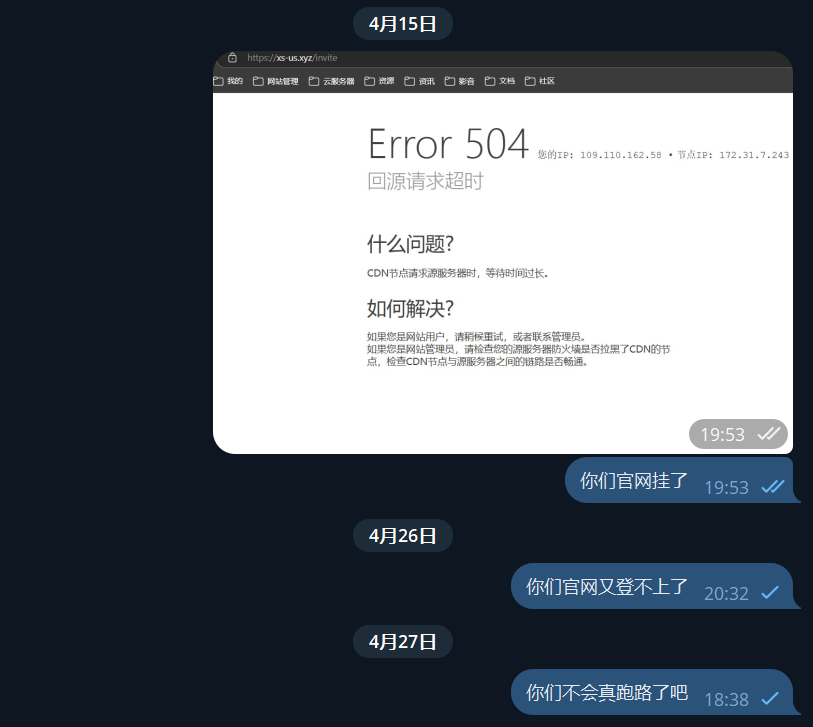Screen dimensions: 813x727
Task: Click the gray double checkmark on the image timestamp
Action: tap(766, 434)
